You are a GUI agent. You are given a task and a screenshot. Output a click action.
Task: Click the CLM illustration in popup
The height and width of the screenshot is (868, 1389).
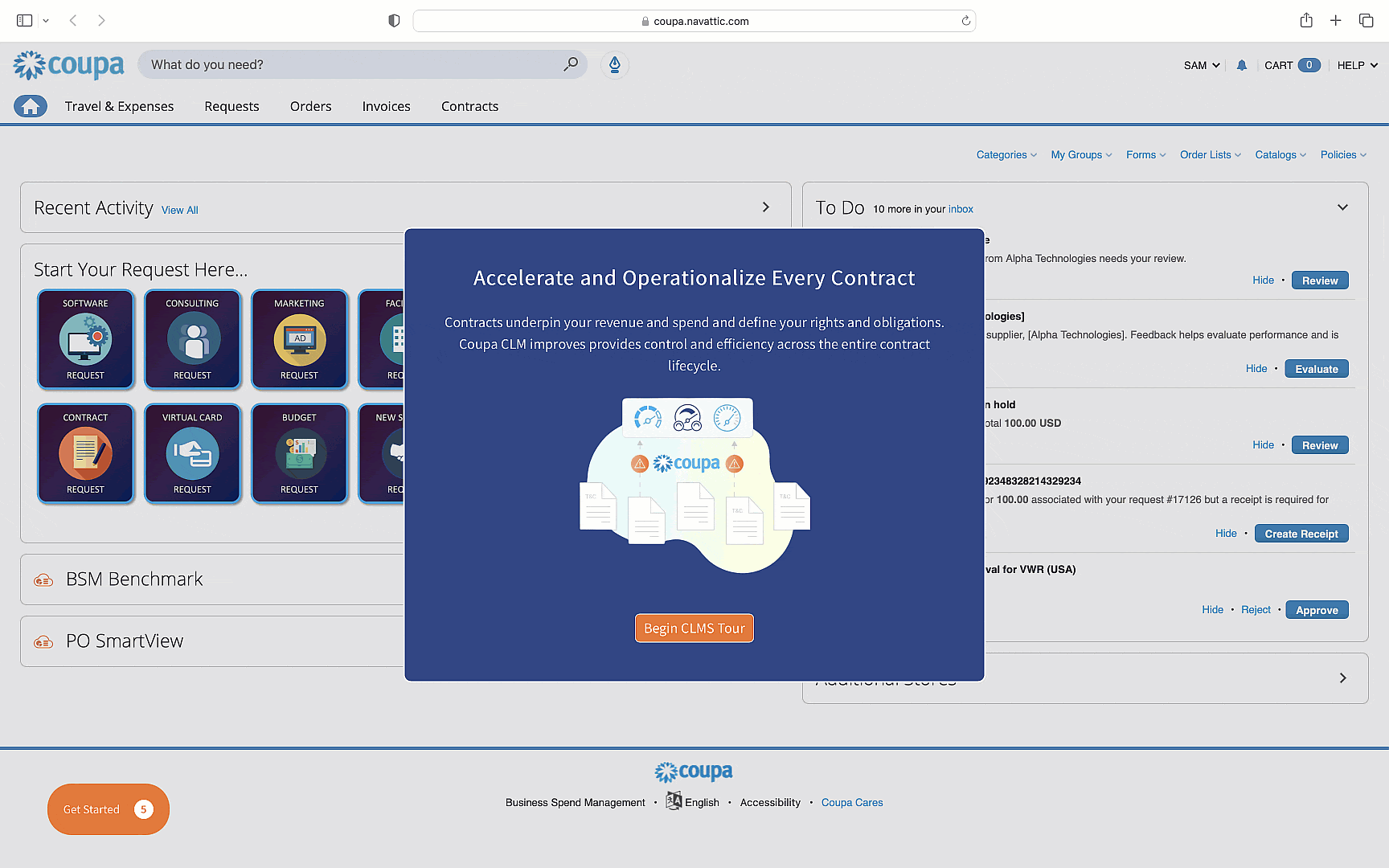694,486
